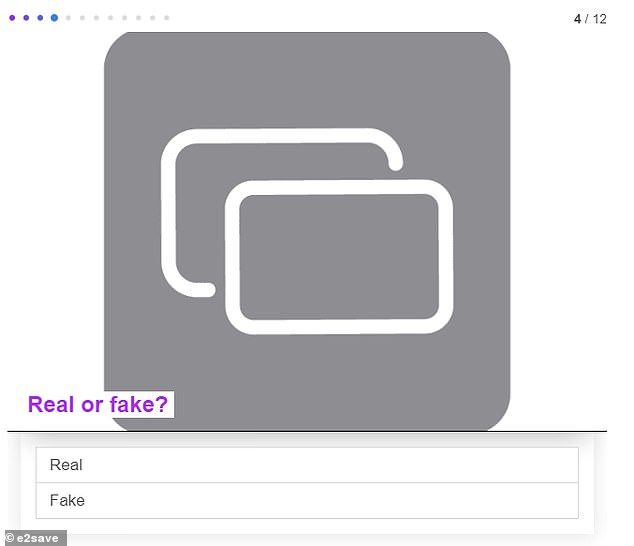Image resolution: width=634 pixels, height=546 pixels.
Task: Jump to the second progress dot
Action: click(x=26, y=18)
